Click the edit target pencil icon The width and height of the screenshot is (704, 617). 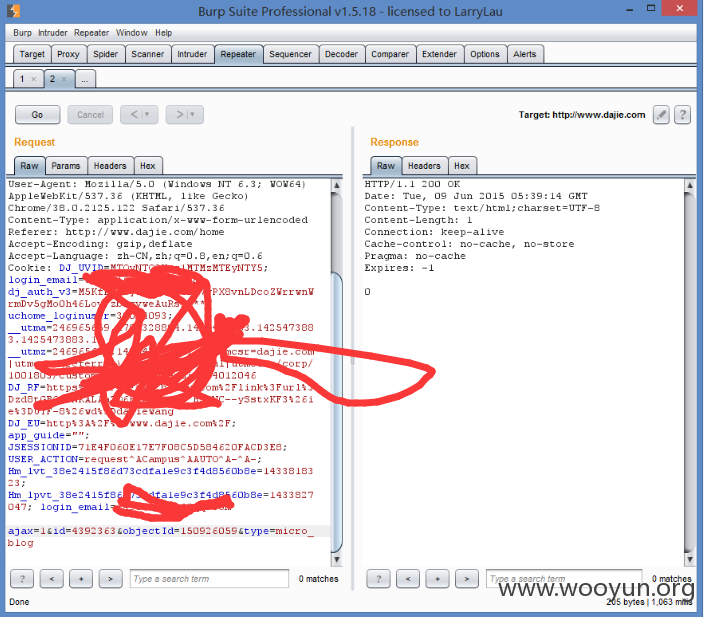(661, 115)
